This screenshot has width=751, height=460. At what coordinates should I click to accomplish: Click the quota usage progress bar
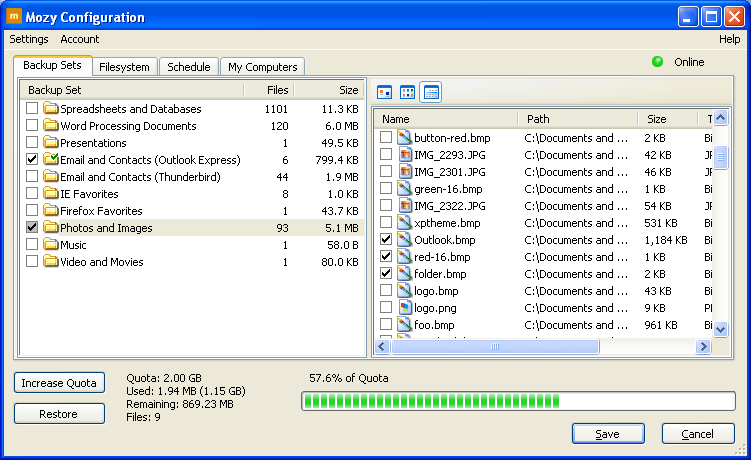(x=518, y=401)
